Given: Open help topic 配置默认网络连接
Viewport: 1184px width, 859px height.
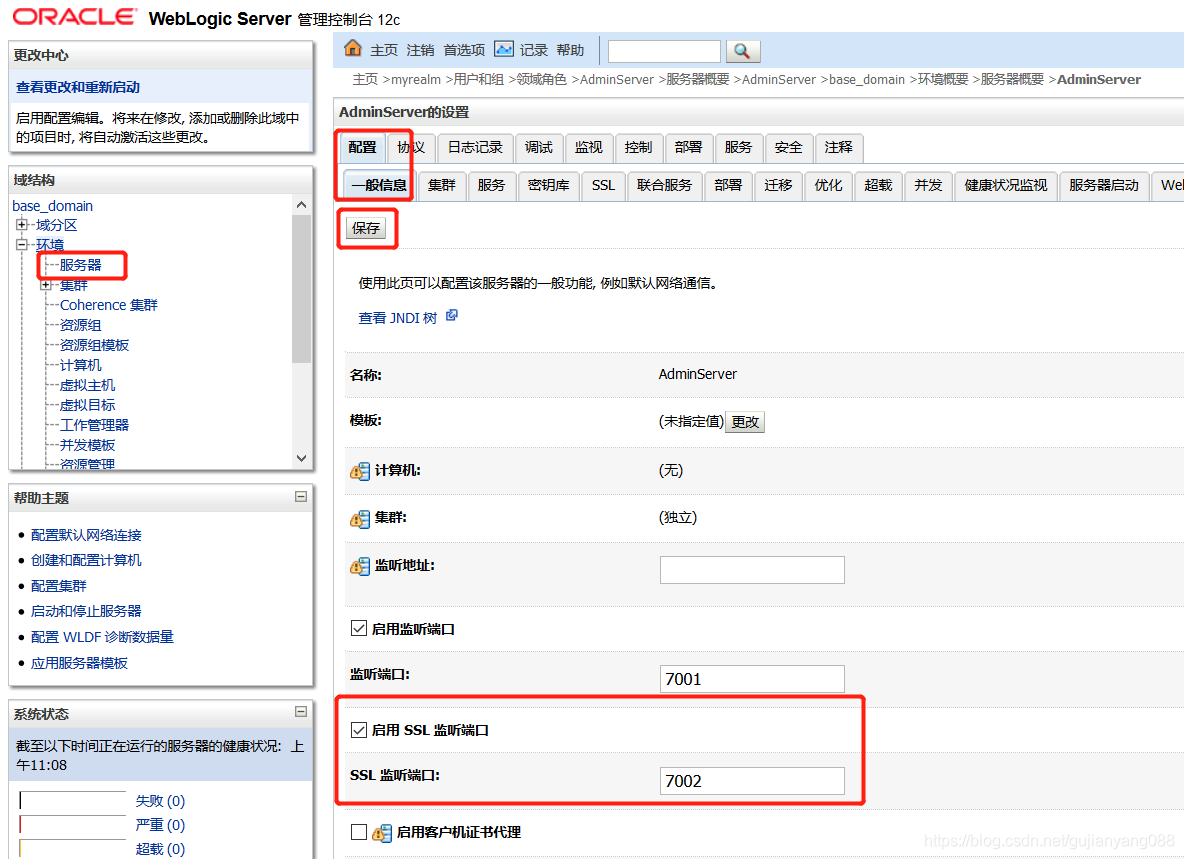Looking at the screenshot, I should 86,535.
